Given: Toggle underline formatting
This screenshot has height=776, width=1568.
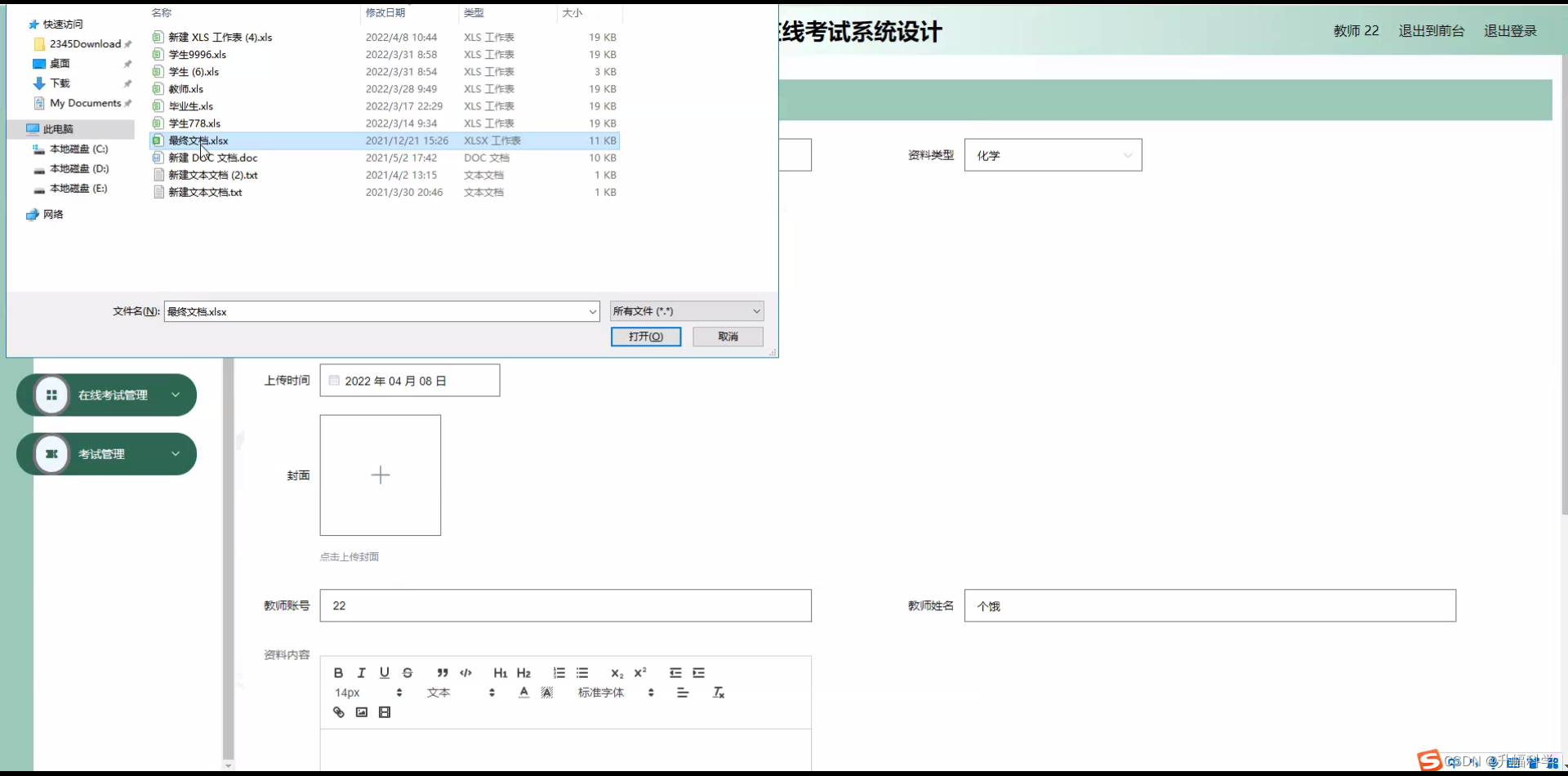Looking at the screenshot, I should [384, 672].
